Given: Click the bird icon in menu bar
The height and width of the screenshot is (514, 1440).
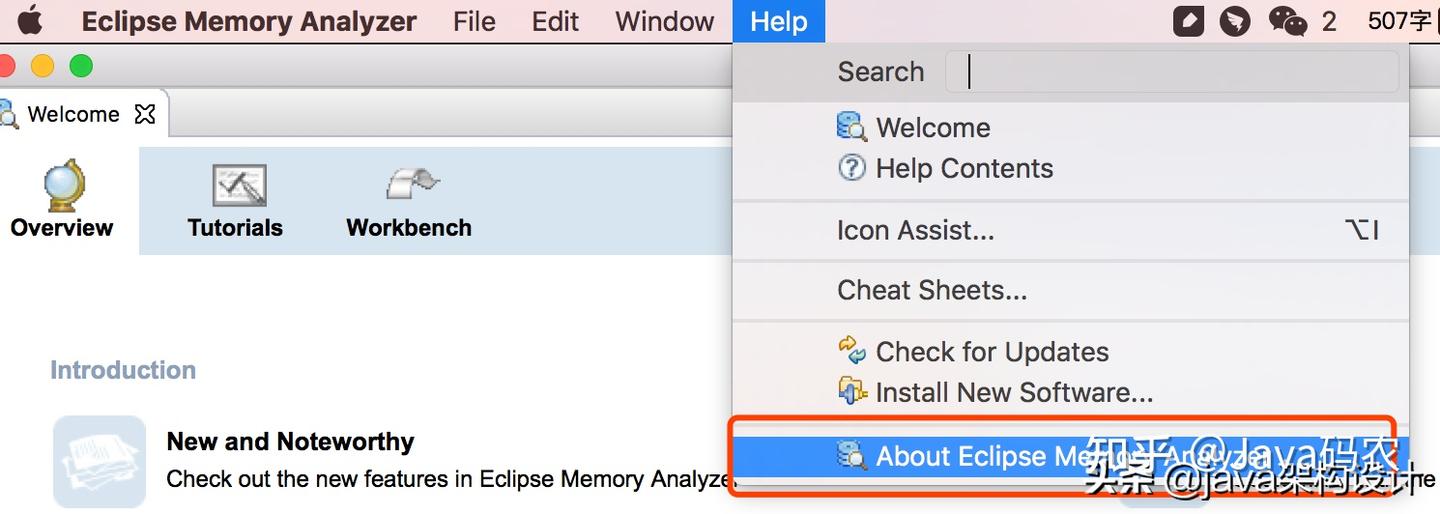Looking at the screenshot, I should click(x=1235, y=21).
